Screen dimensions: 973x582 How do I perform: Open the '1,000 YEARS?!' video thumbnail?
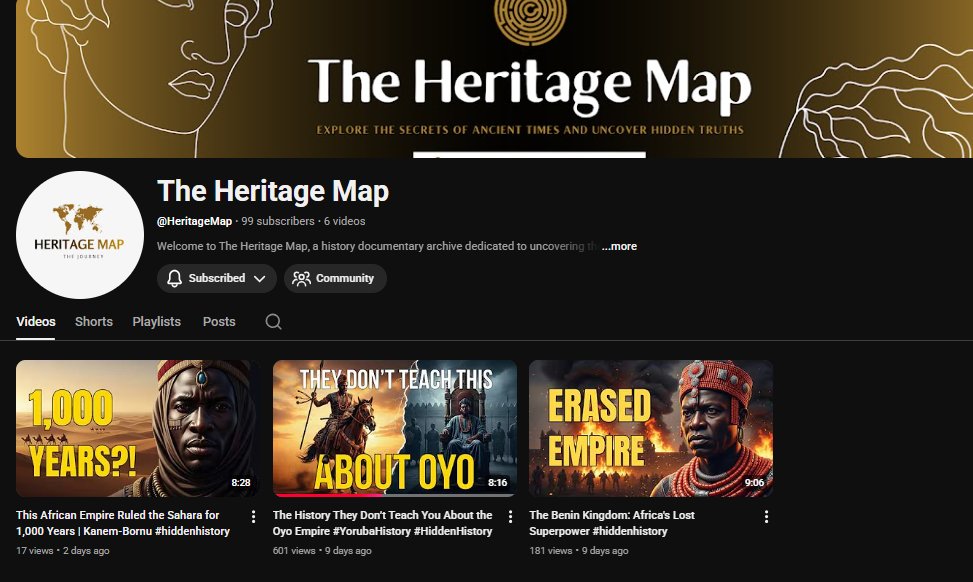click(x=138, y=428)
